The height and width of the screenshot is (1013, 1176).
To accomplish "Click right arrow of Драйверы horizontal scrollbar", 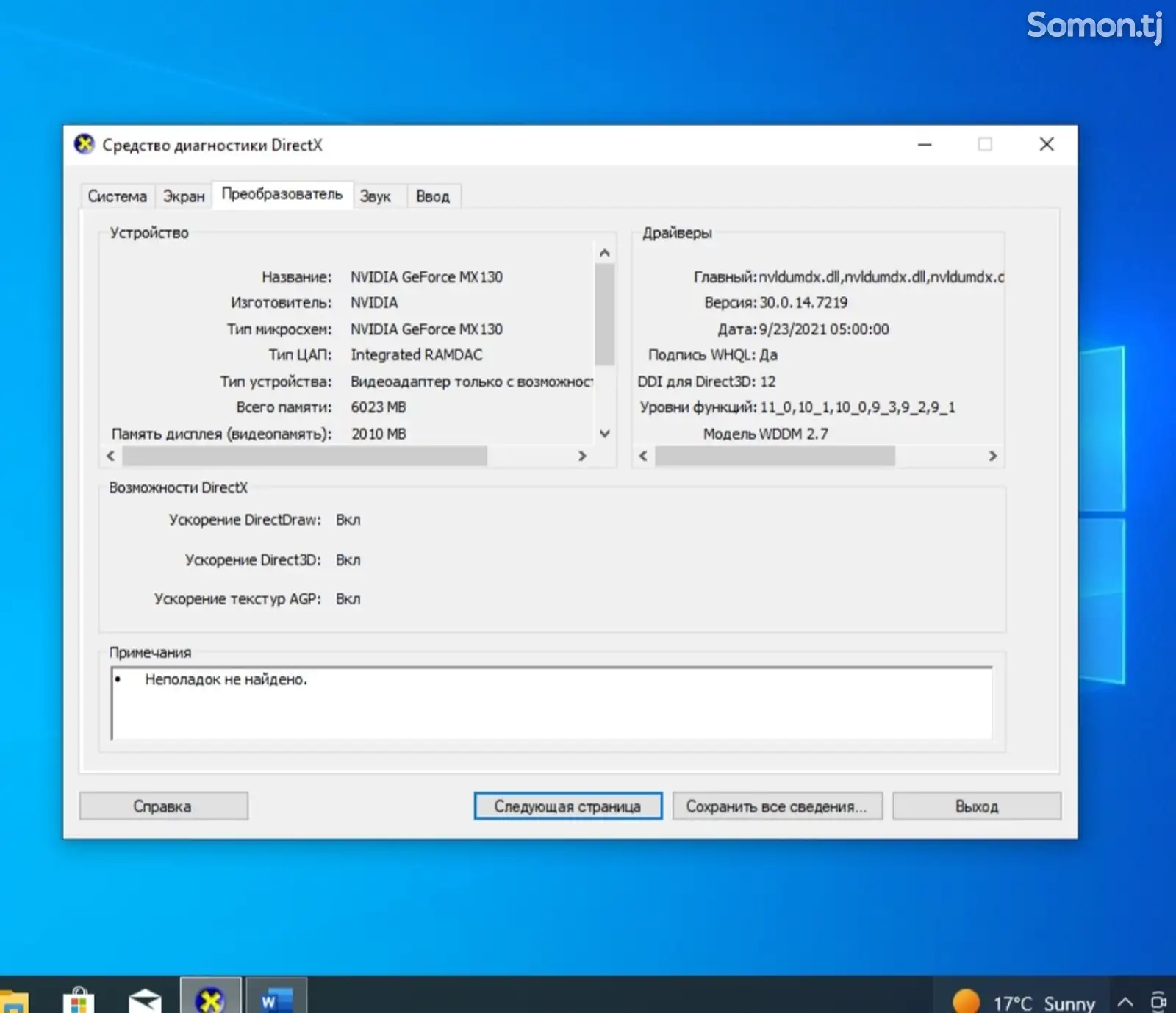I will point(992,456).
